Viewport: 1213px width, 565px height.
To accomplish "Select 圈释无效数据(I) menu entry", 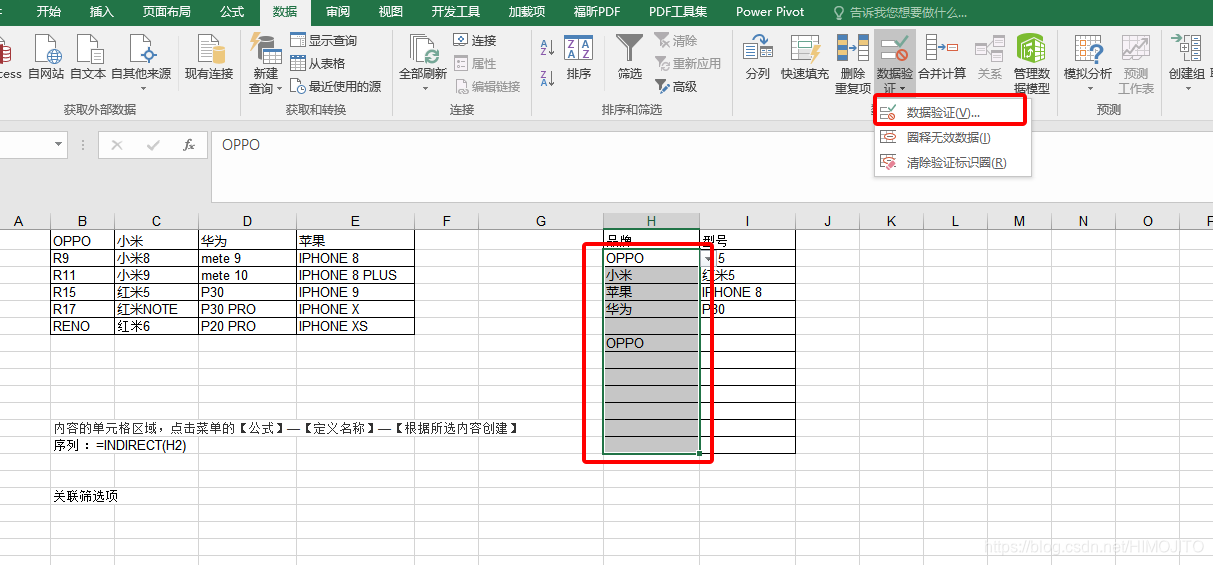I will [951, 137].
